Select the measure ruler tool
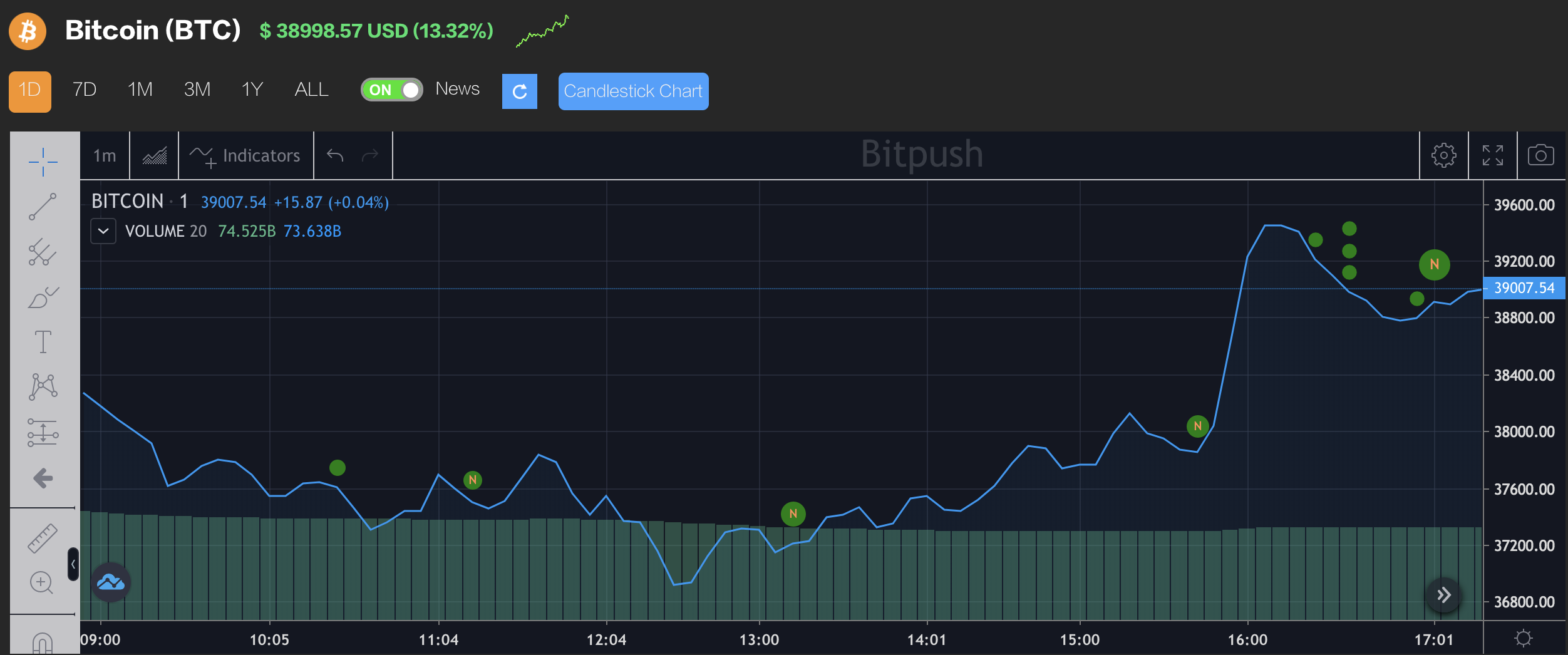 (43, 538)
